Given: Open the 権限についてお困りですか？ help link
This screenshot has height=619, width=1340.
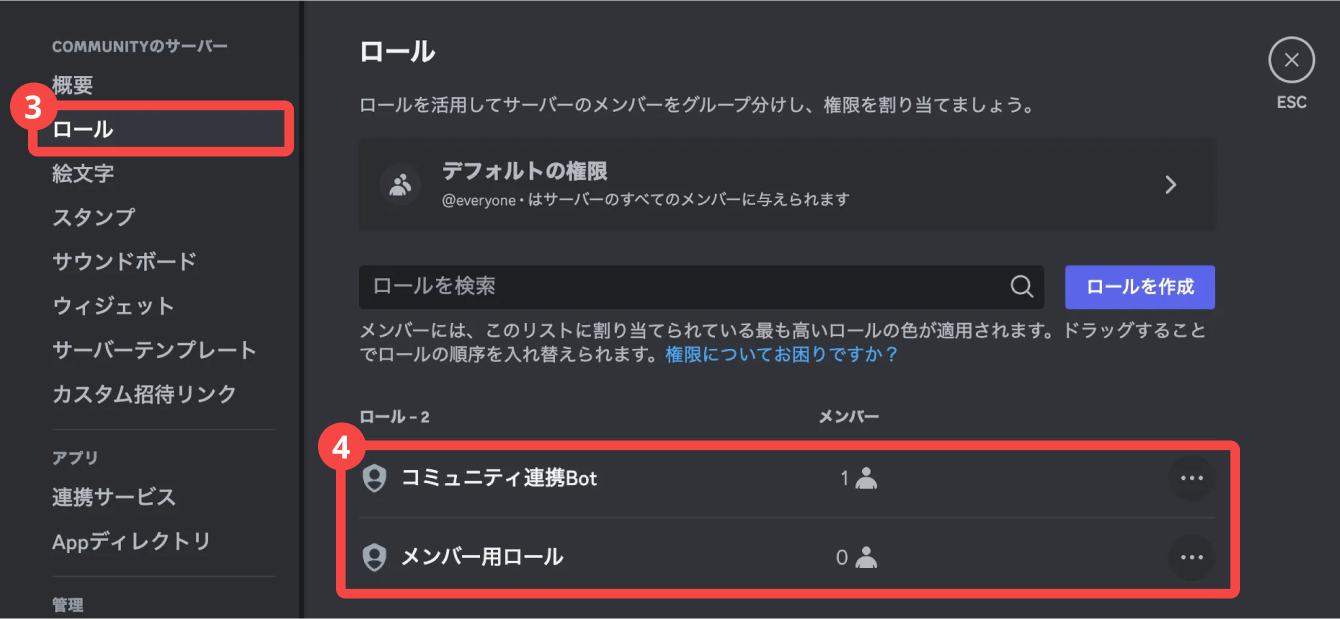Looking at the screenshot, I should pyautogui.click(x=782, y=355).
